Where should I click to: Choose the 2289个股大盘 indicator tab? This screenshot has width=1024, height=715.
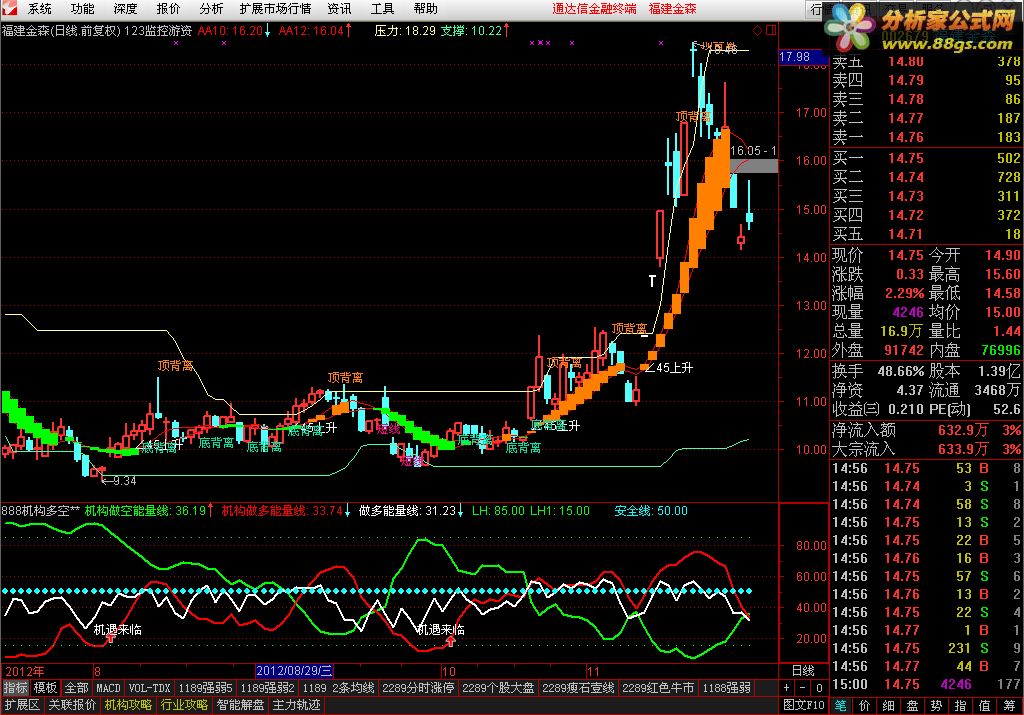pos(498,688)
